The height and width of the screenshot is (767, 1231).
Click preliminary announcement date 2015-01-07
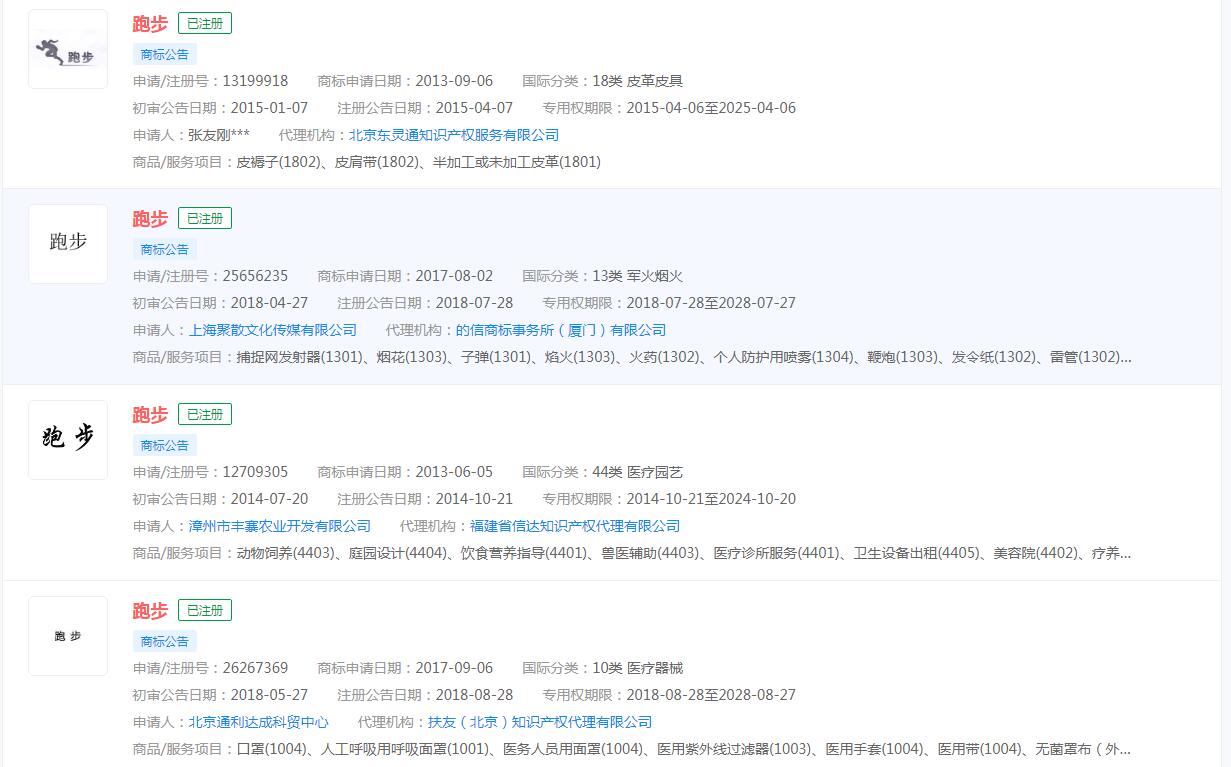269,108
